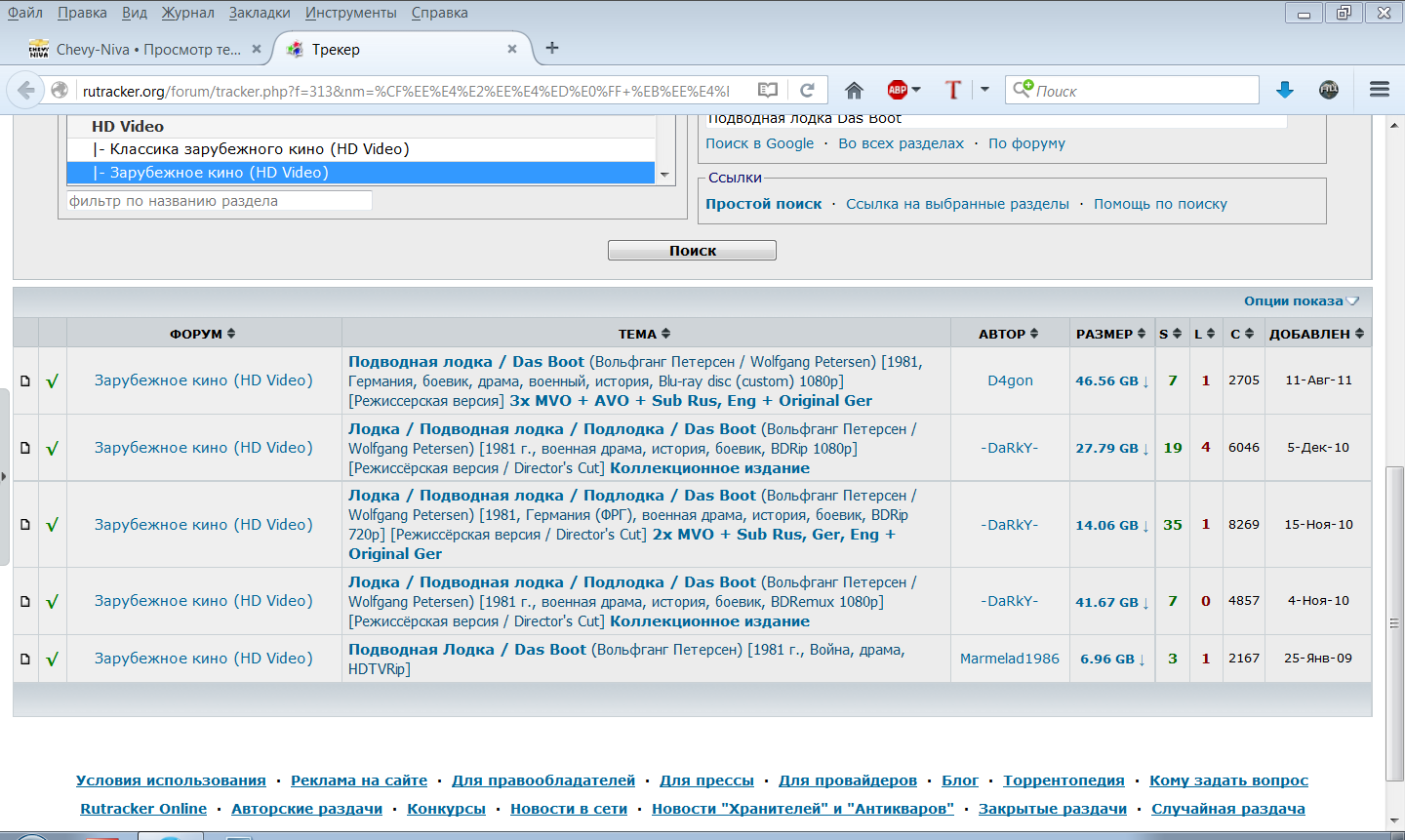Image resolution: width=1405 pixels, height=840 pixels.
Task: Click Во всех разделах link
Action: click(901, 143)
